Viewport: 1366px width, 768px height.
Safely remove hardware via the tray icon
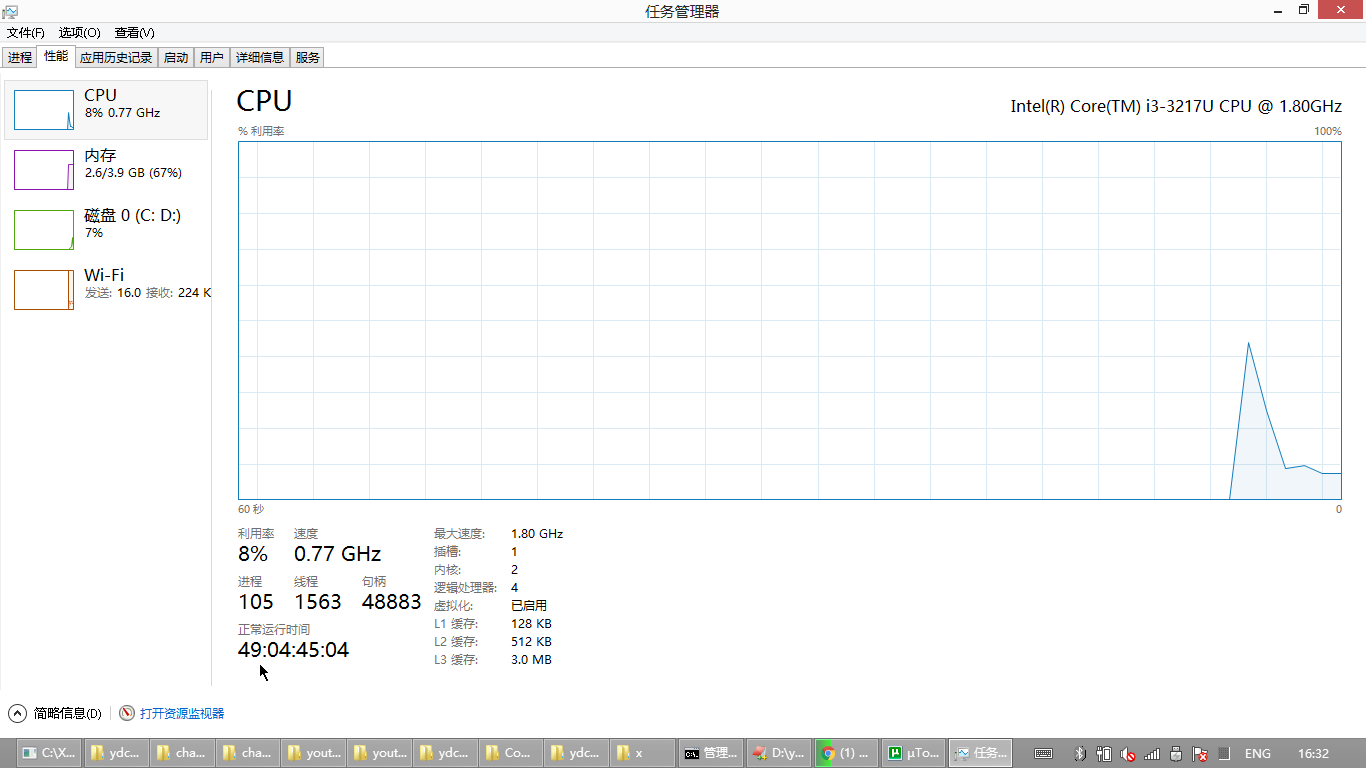pyautogui.click(x=1174, y=753)
